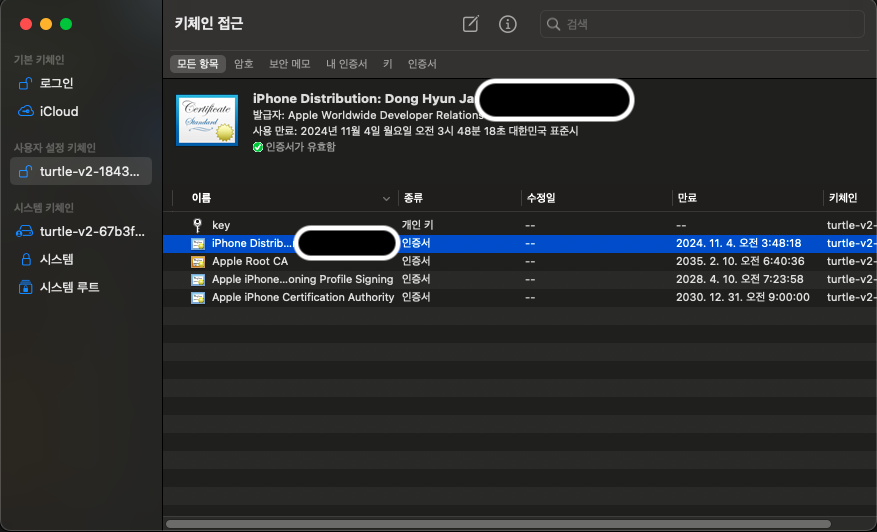The width and height of the screenshot is (877, 532).
Task: Click the folder lock icon beside 시스템 루트
Action: 25,287
